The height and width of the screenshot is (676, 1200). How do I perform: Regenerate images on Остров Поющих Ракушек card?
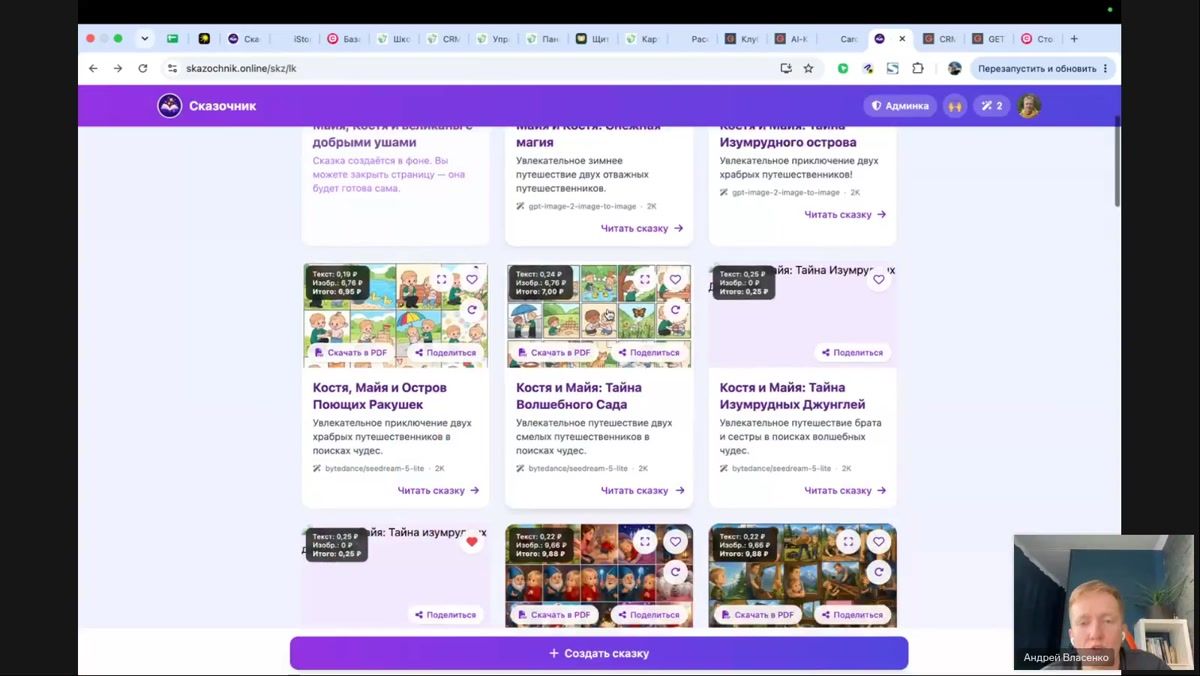(472, 310)
